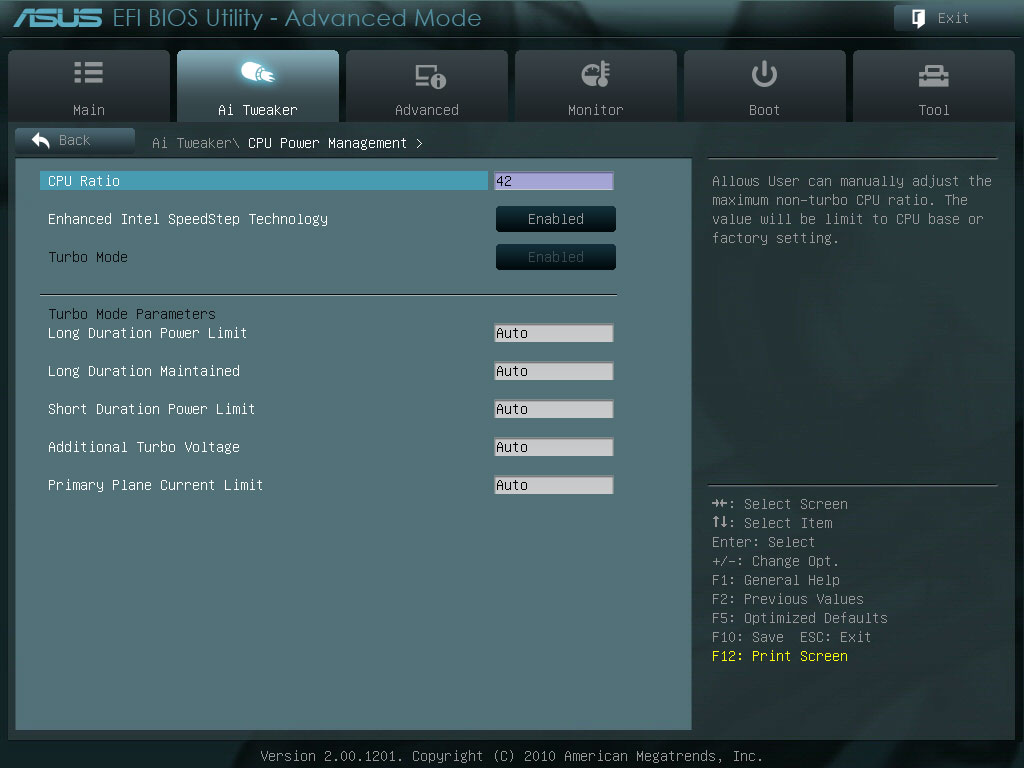
Task: Toggle Turbo Mode Enabled option
Action: [556, 257]
